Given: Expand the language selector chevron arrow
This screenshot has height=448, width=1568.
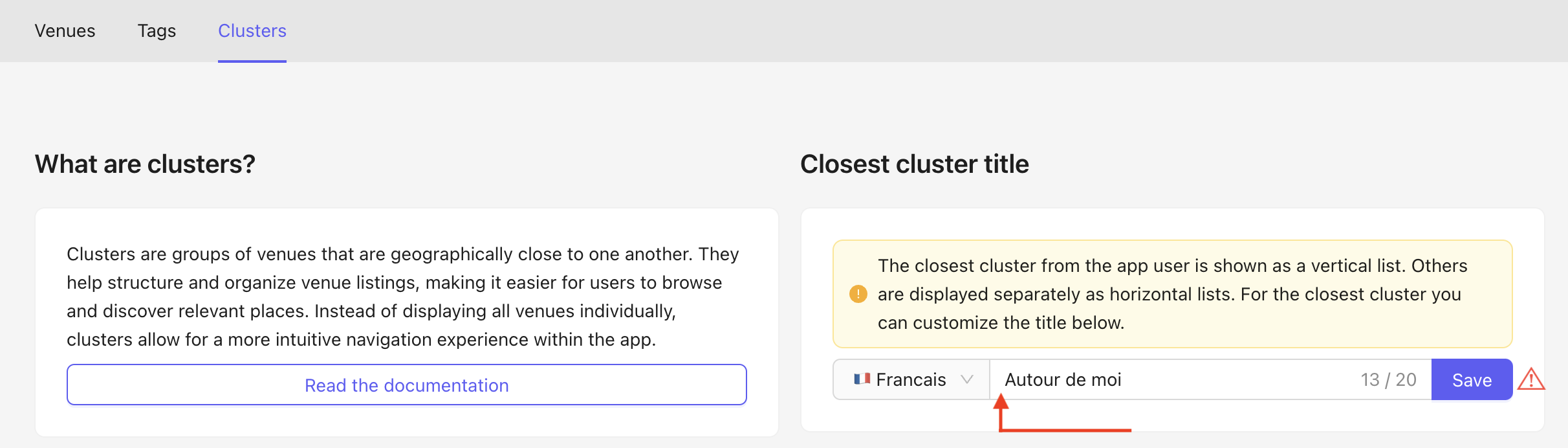Looking at the screenshot, I should click(967, 379).
